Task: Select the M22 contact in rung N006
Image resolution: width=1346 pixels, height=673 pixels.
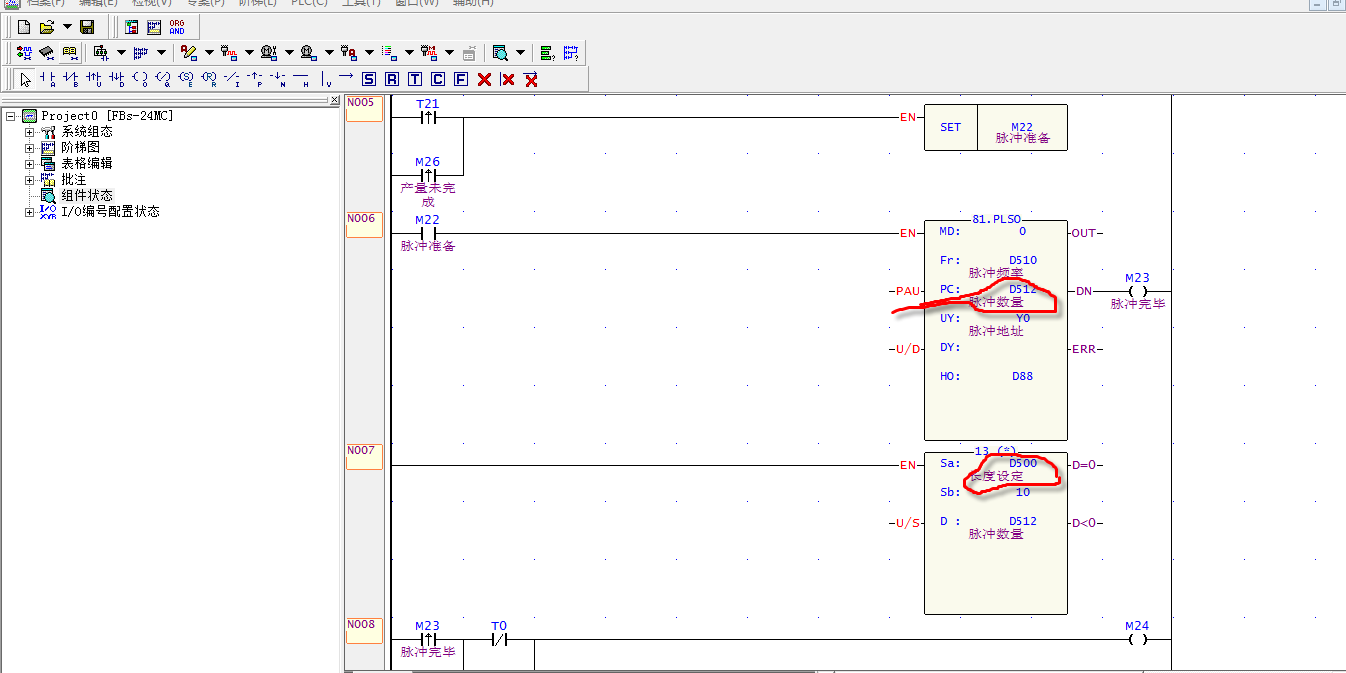Action: (427, 233)
